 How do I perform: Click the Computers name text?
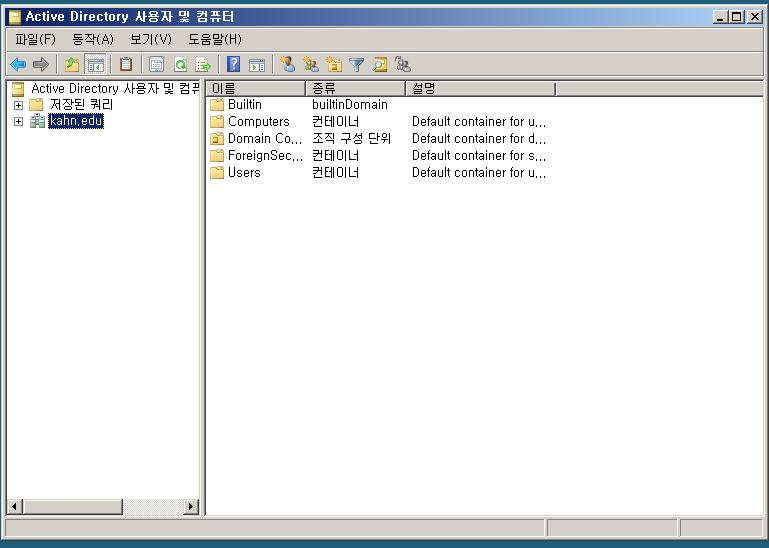(258, 122)
